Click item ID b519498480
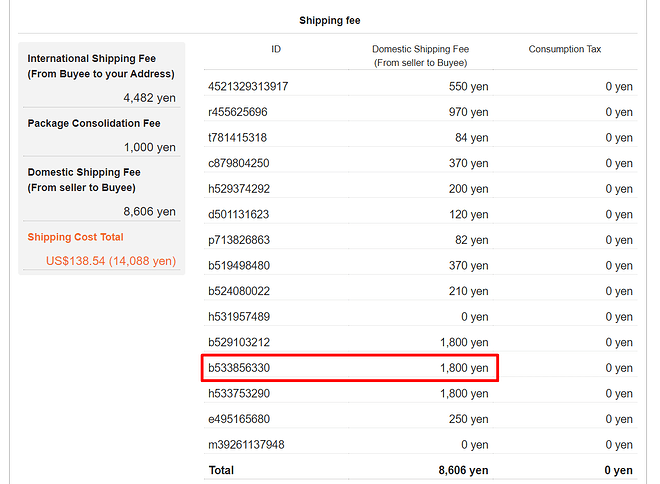 (239, 266)
